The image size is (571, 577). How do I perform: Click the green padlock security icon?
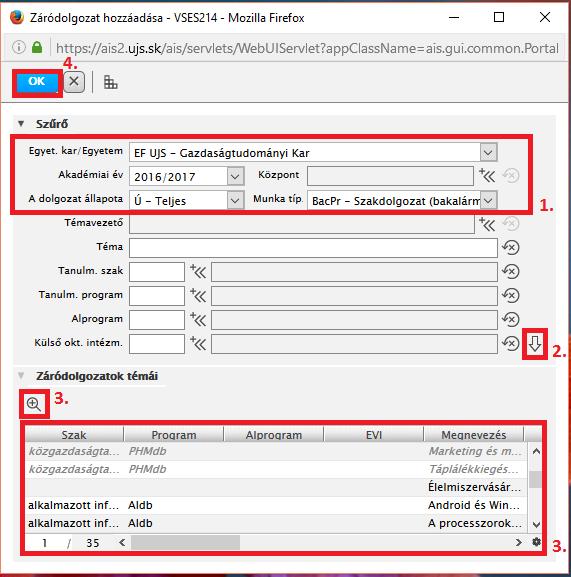coord(37,47)
